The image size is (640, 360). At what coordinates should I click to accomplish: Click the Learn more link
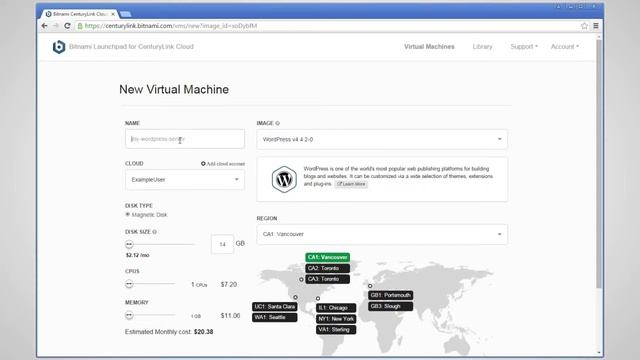tap(351, 184)
